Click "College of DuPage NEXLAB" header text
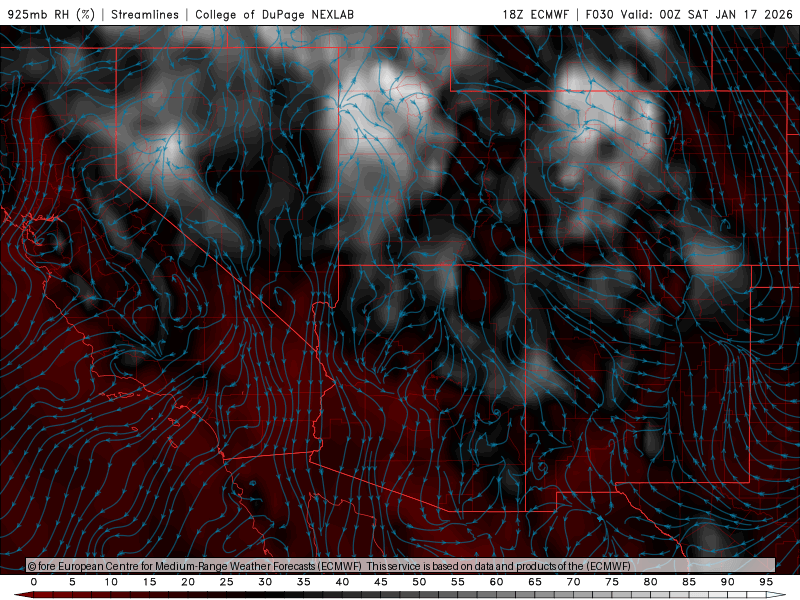The image size is (800, 600). (274, 14)
